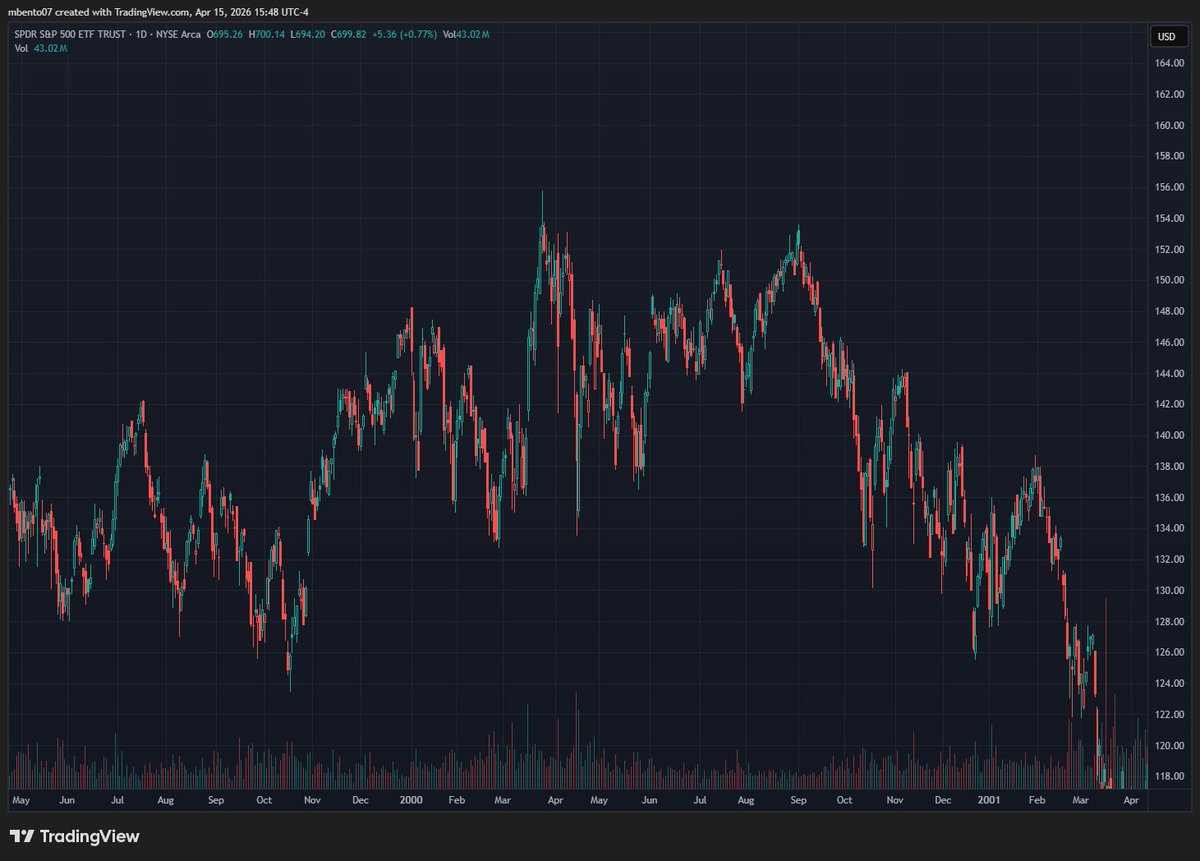1200x861 pixels.
Task: Click the 2001 year label on time axis
Action: pyautogui.click(x=989, y=801)
